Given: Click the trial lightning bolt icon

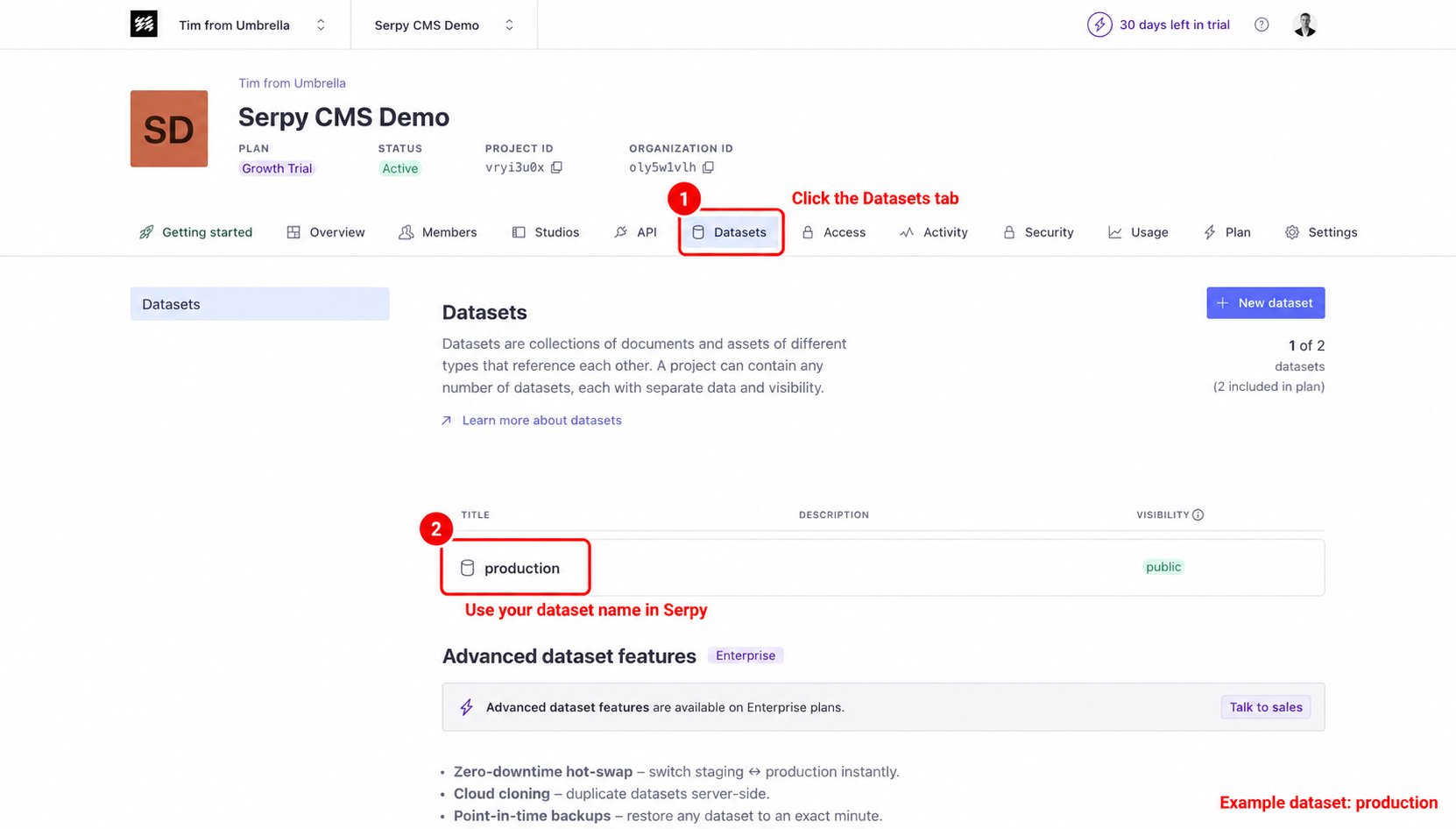Looking at the screenshot, I should 1099,25.
